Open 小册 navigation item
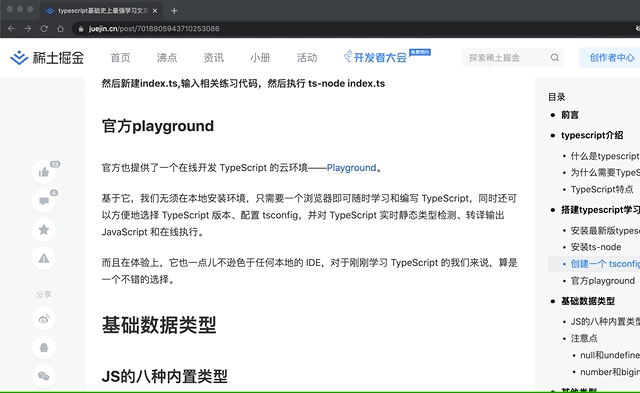The image size is (640, 393). click(x=260, y=58)
